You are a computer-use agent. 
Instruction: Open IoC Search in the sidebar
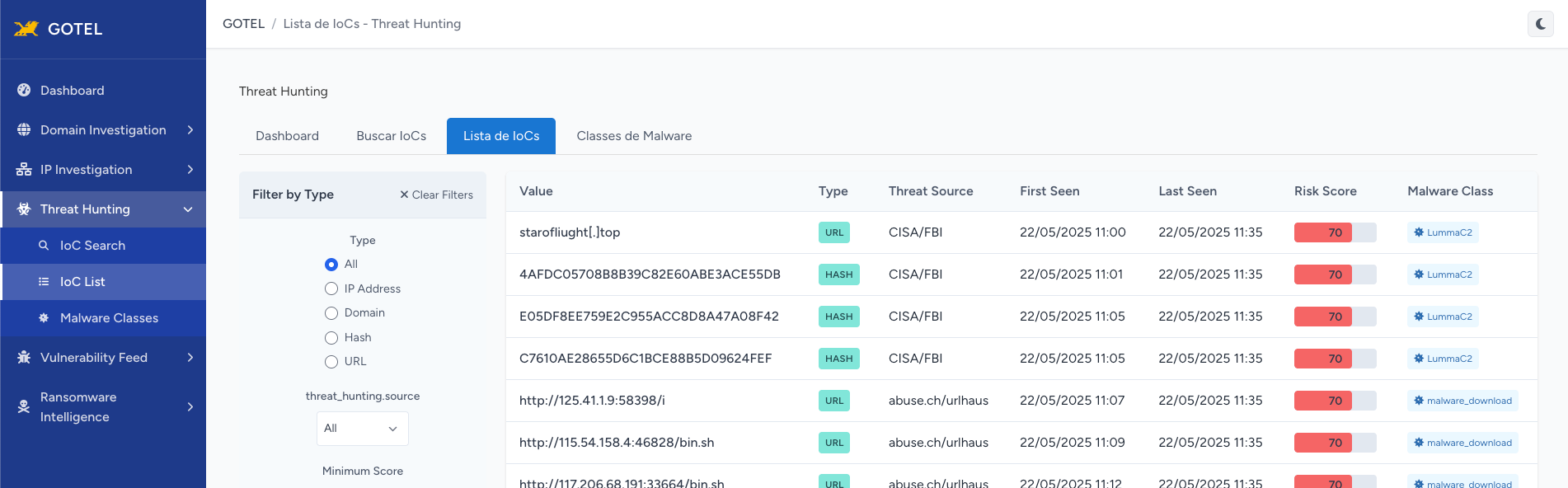click(103, 246)
